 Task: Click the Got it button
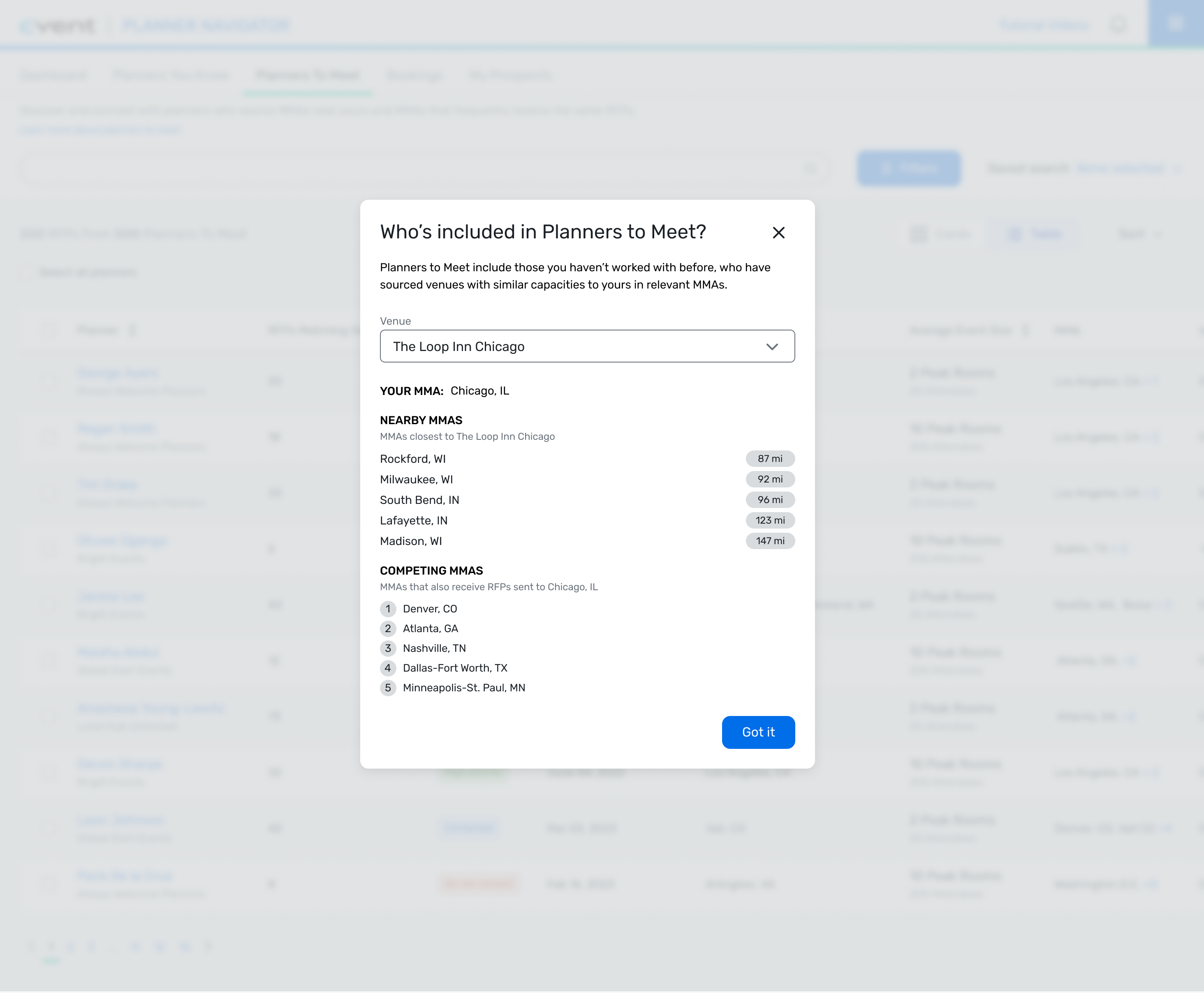758,732
